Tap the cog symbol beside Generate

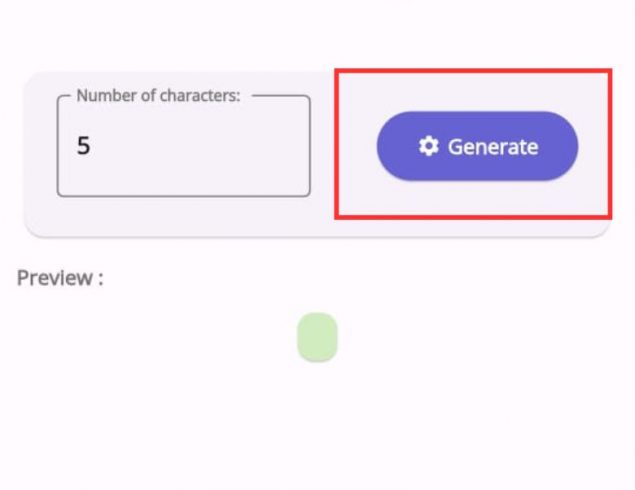point(429,147)
